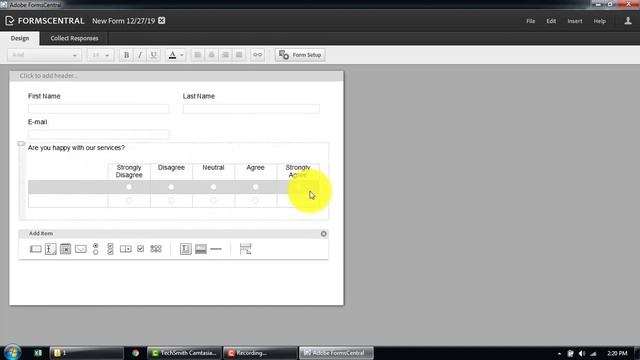
Task: Open the font size dropdown
Action: [x=100, y=55]
